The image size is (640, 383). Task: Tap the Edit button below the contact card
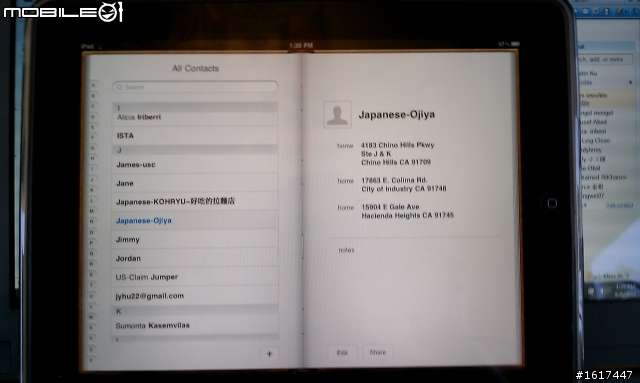tap(342, 352)
